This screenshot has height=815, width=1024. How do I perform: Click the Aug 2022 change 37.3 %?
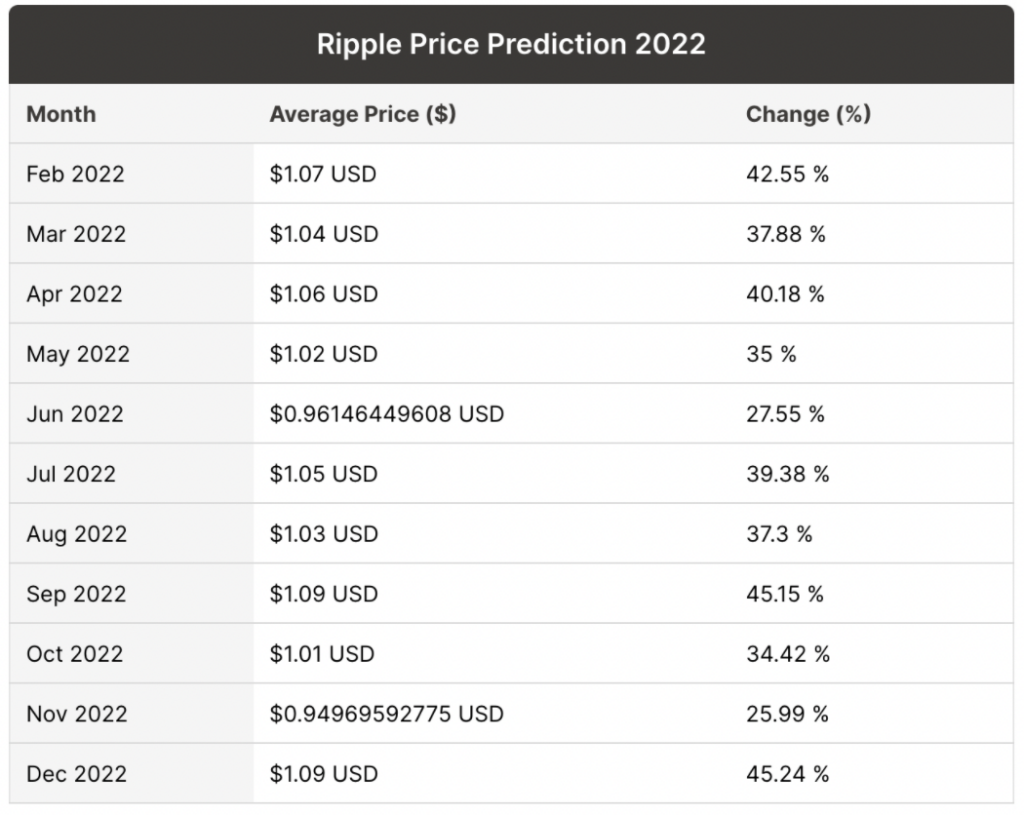click(779, 534)
